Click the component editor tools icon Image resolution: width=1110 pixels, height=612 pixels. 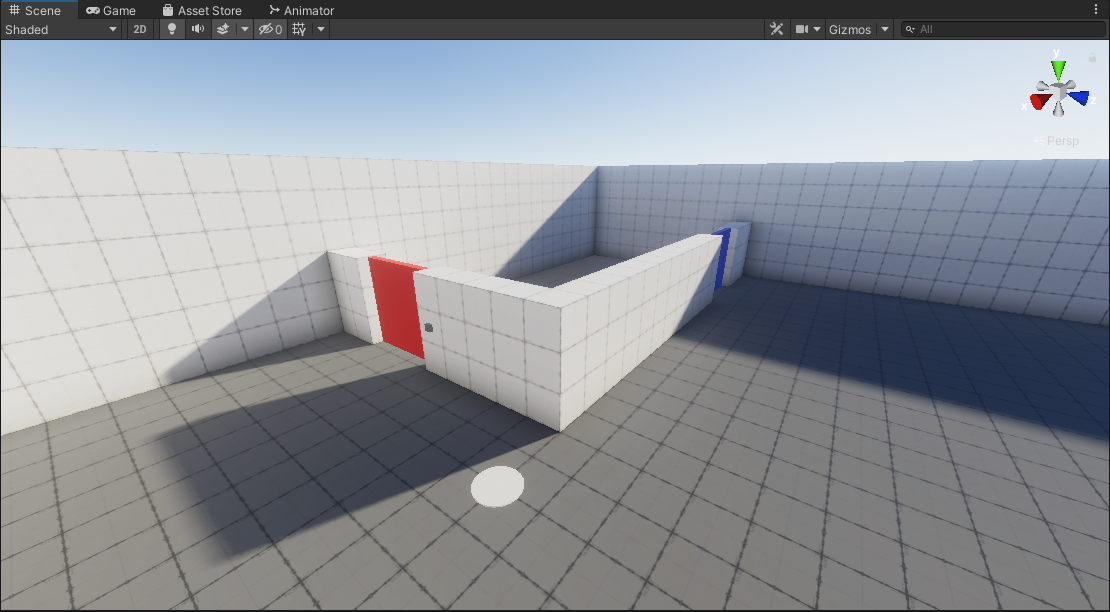tap(777, 29)
